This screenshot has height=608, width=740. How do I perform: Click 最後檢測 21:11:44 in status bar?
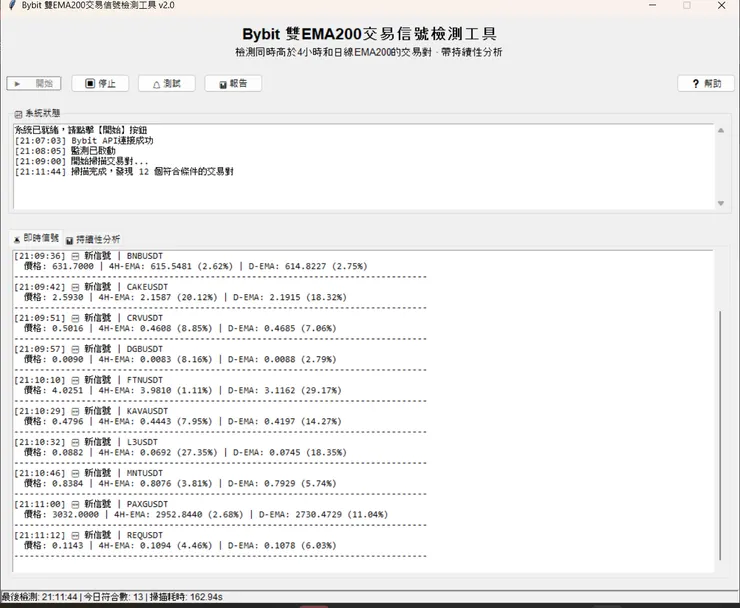(x=39, y=597)
